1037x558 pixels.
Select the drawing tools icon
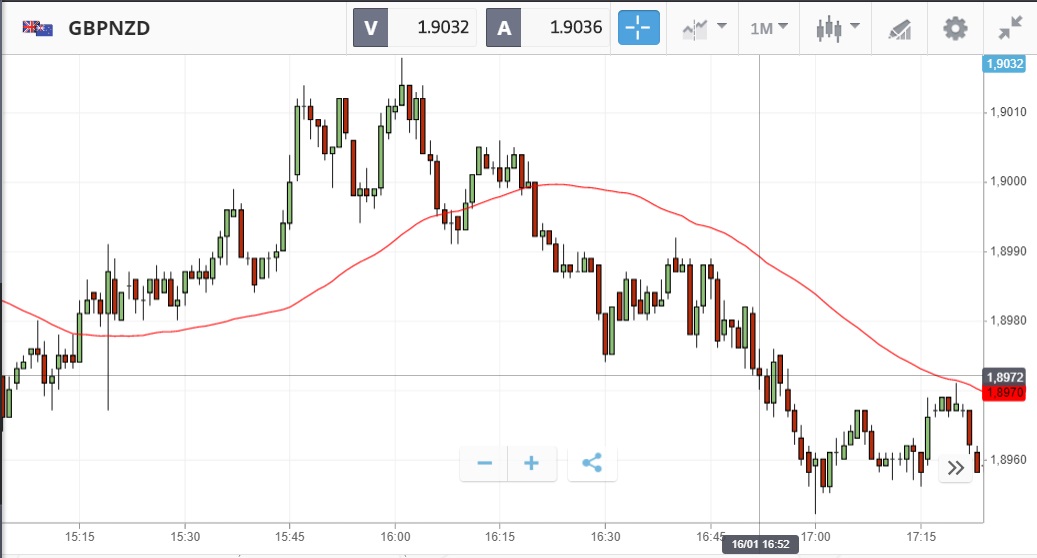click(899, 28)
